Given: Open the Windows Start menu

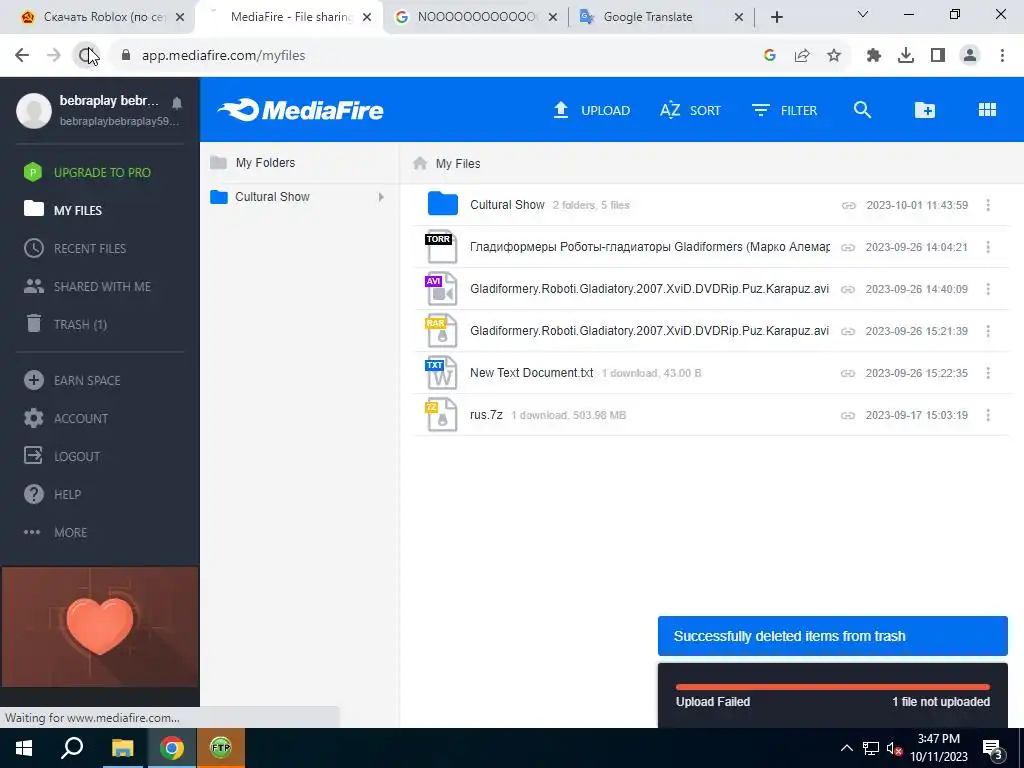Looking at the screenshot, I should (x=24, y=748).
